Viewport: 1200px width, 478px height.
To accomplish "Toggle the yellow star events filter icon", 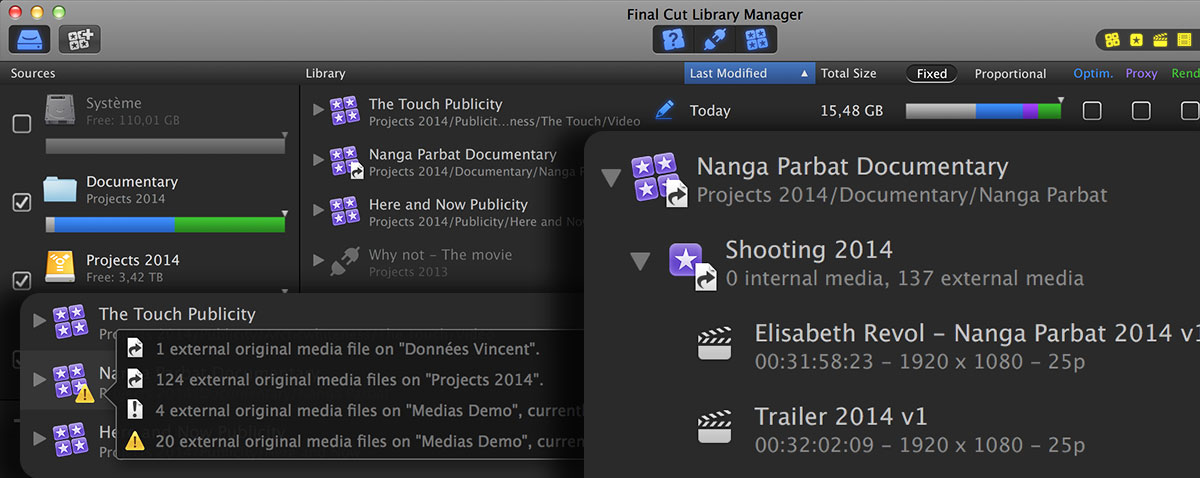I will pos(1136,40).
